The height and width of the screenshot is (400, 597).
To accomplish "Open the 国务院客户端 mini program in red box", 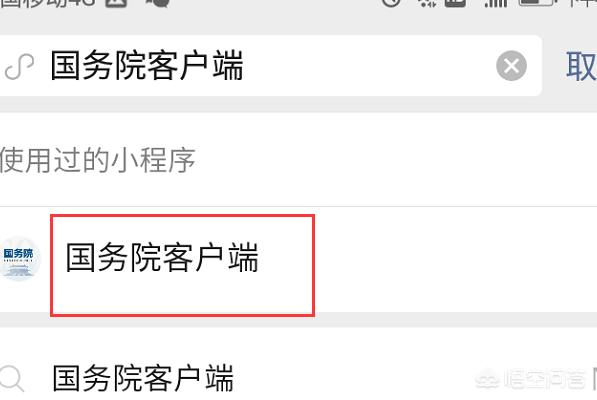I will pos(182,265).
